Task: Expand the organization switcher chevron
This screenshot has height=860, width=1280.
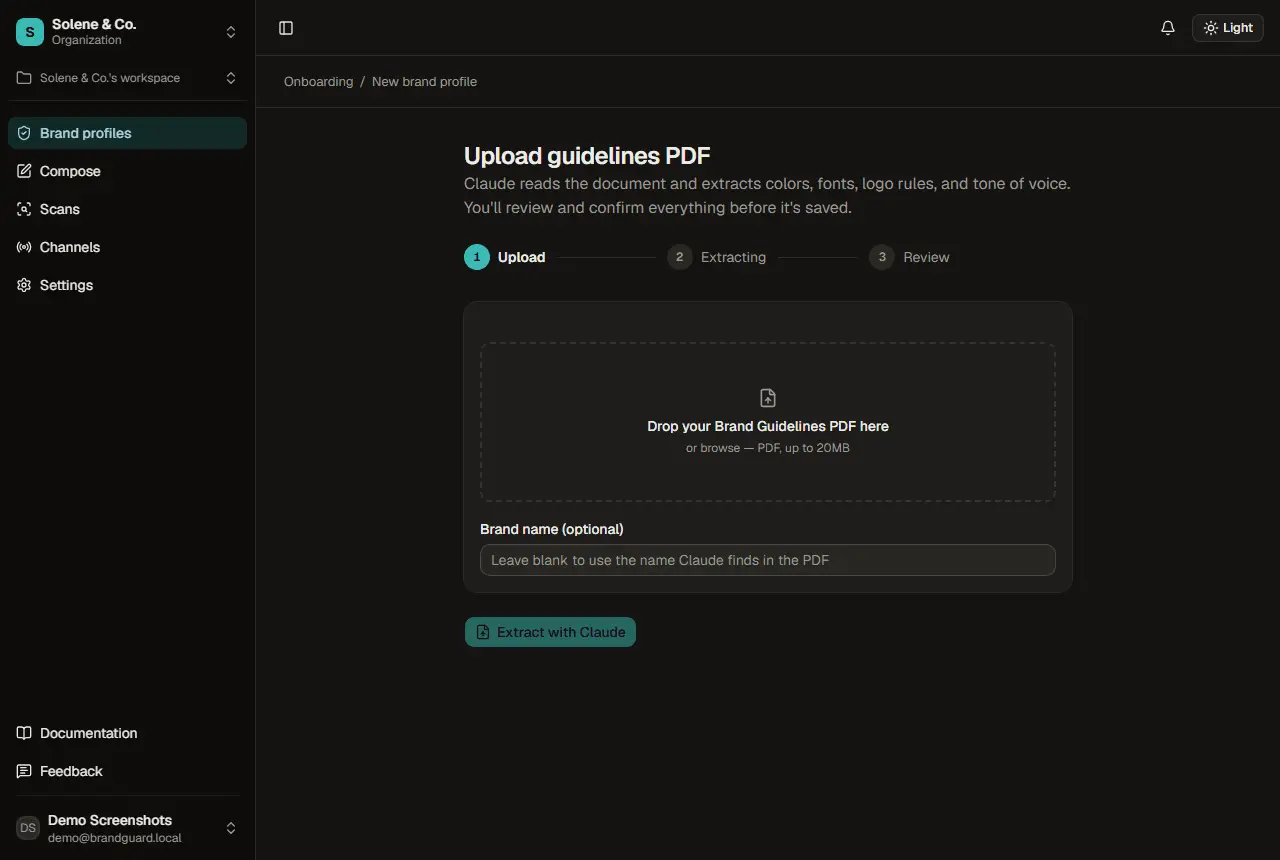Action: [x=231, y=32]
